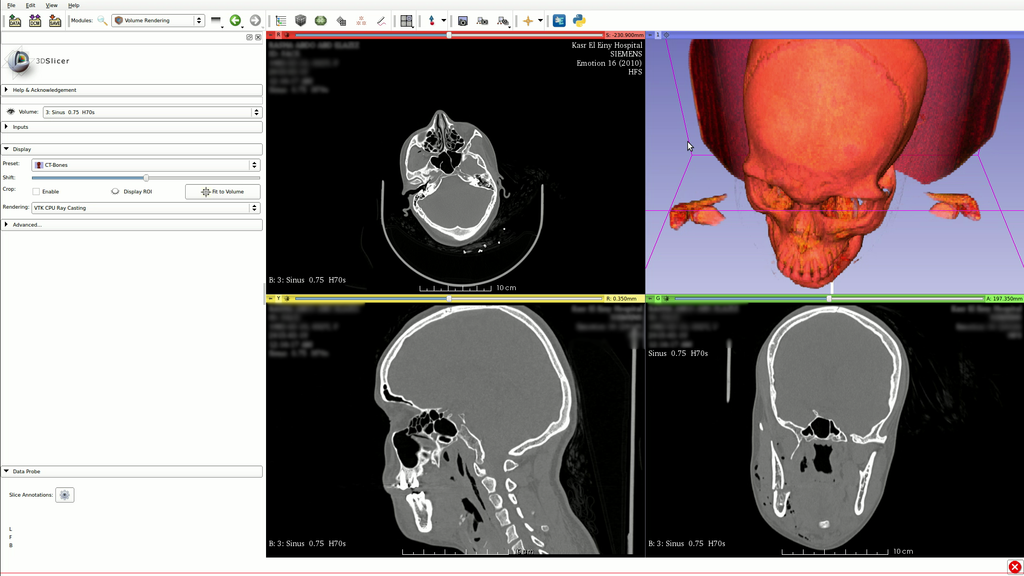Image resolution: width=1024 pixels, height=576 pixels.
Task: Click the 3D view pin icon
Action: click(x=650, y=35)
